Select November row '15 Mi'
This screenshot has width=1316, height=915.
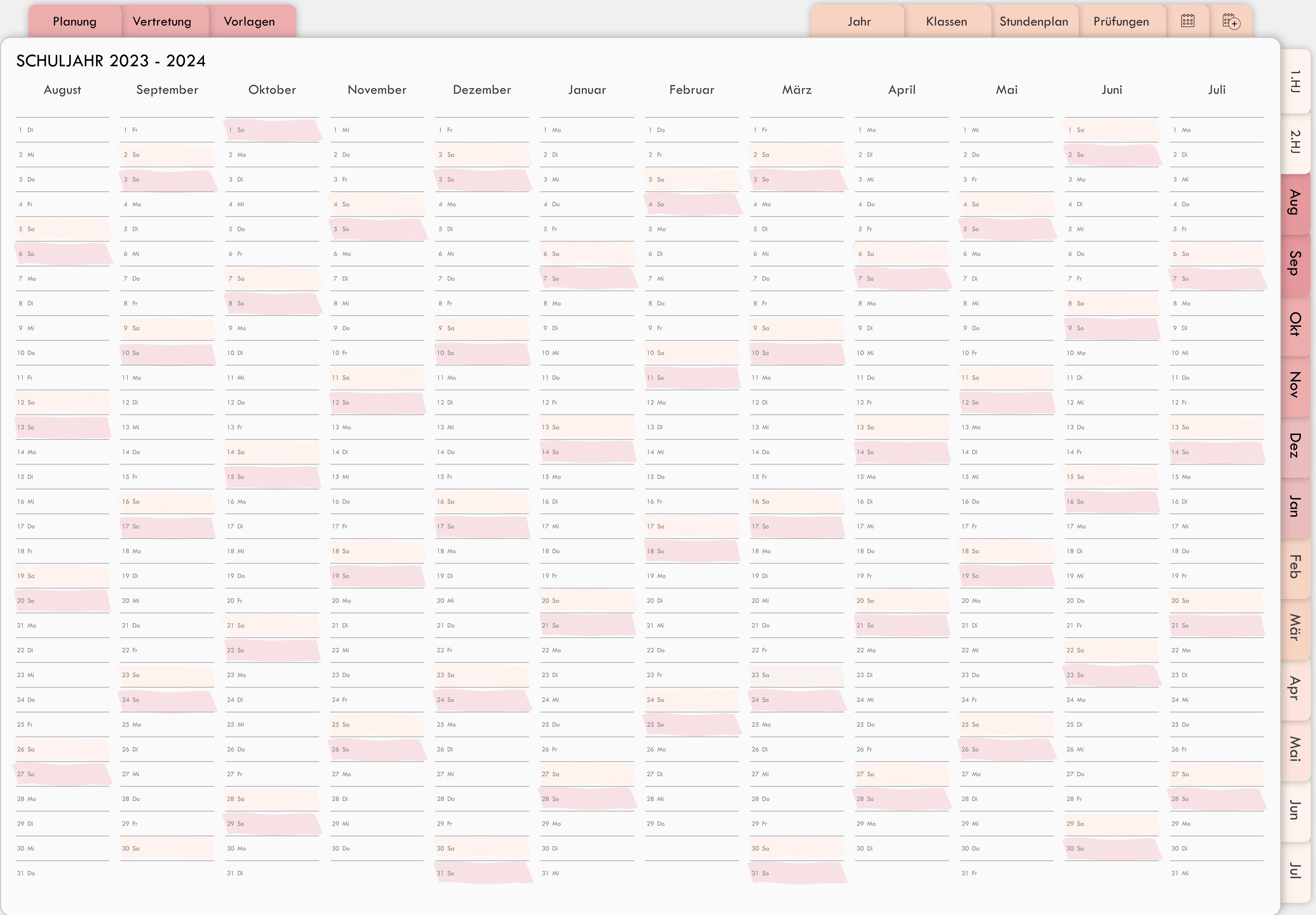coord(377,477)
